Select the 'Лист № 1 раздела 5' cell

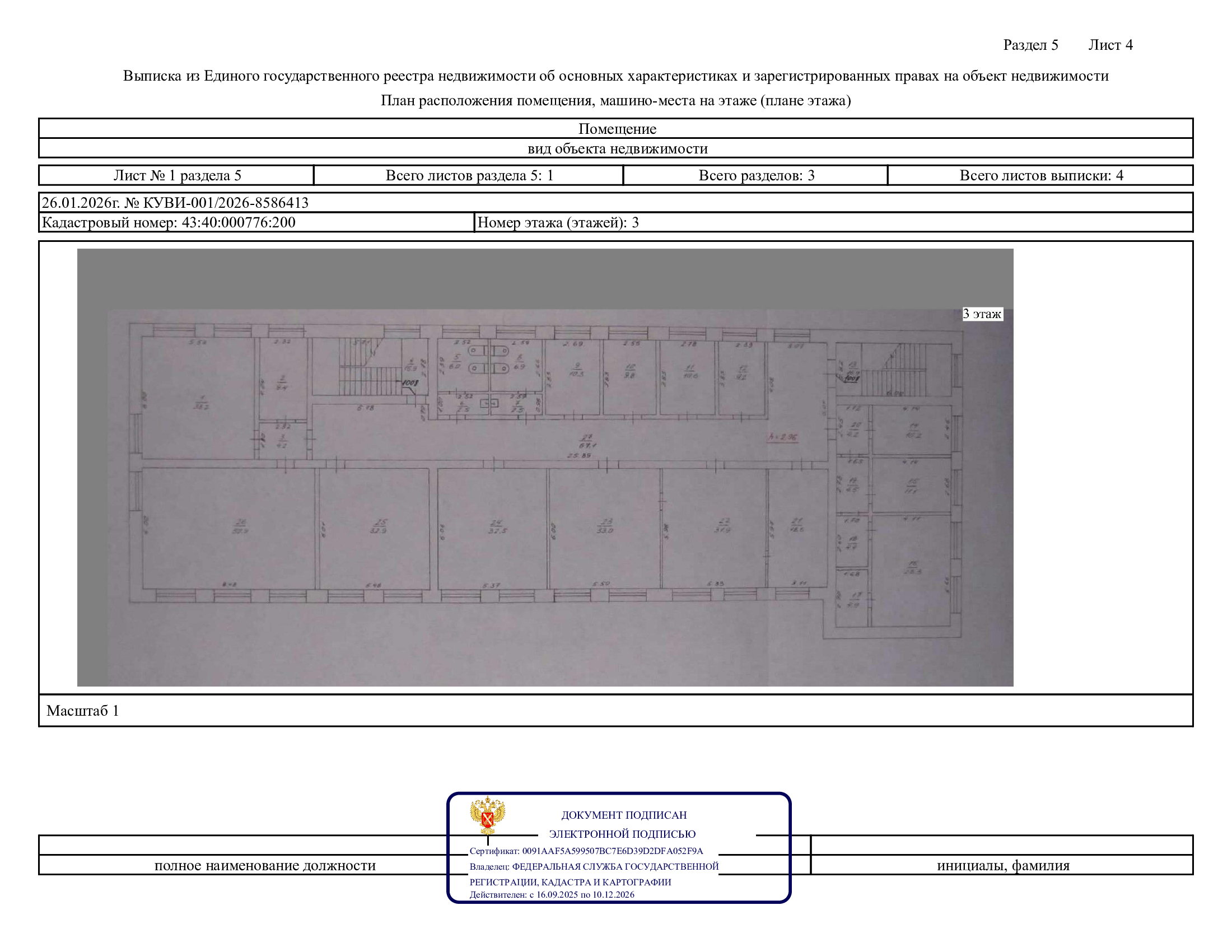(177, 175)
